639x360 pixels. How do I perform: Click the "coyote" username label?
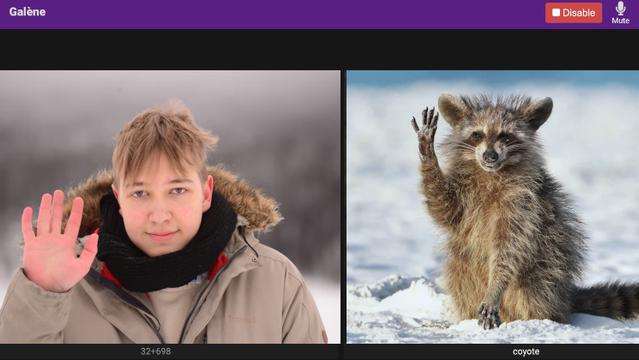click(526, 351)
